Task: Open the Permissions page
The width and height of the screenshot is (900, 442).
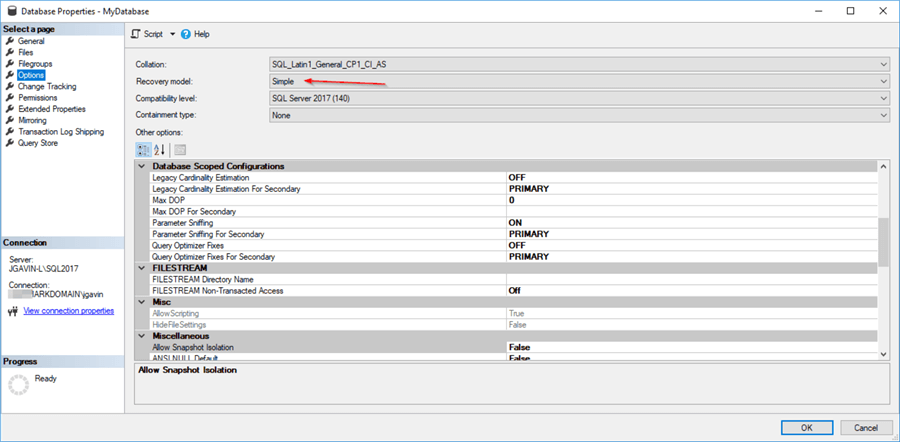Action: pyautogui.click(x=38, y=98)
